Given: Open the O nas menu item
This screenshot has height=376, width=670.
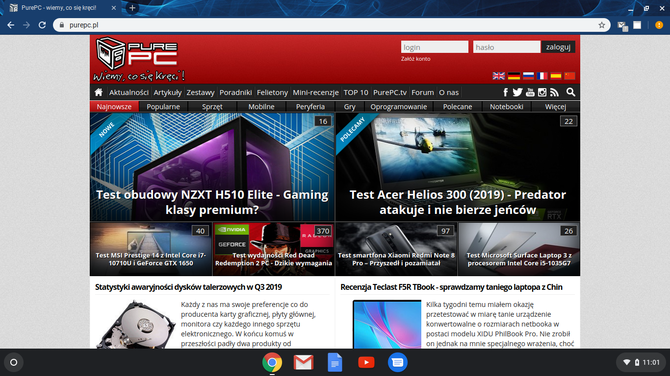Looking at the screenshot, I should [449, 92].
